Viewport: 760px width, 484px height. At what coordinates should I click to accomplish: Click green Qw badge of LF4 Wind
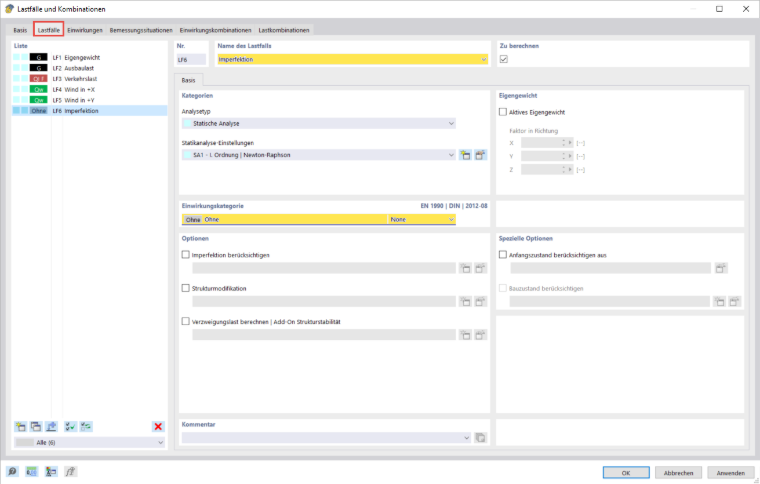click(x=39, y=89)
